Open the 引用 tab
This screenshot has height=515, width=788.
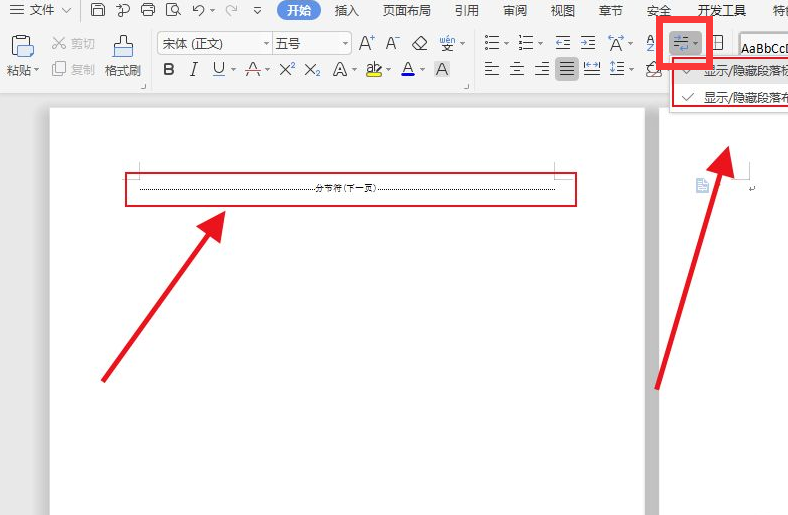[466, 11]
